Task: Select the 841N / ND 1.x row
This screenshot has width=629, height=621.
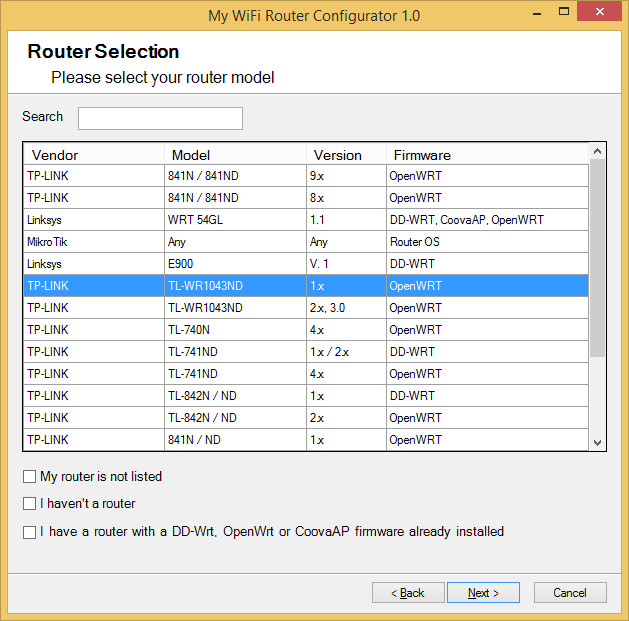Action: click(x=306, y=440)
